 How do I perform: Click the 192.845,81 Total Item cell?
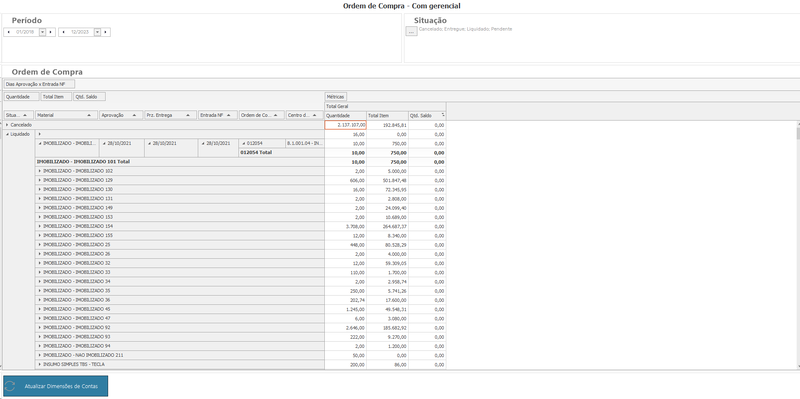click(x=387, y=125)
